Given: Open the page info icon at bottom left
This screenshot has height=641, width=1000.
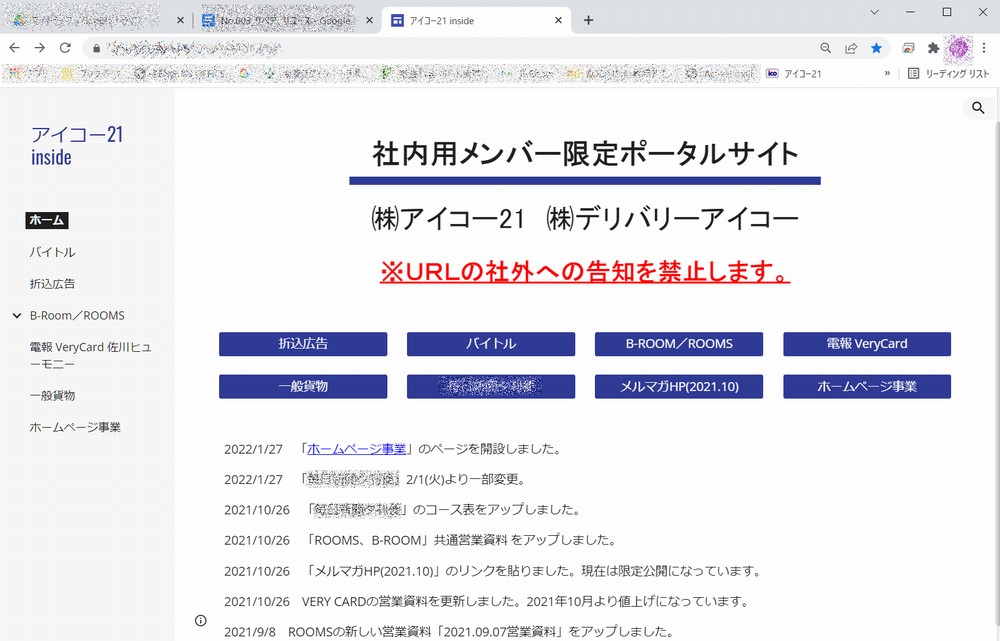Looking at the screenshot, I should 200,621.
